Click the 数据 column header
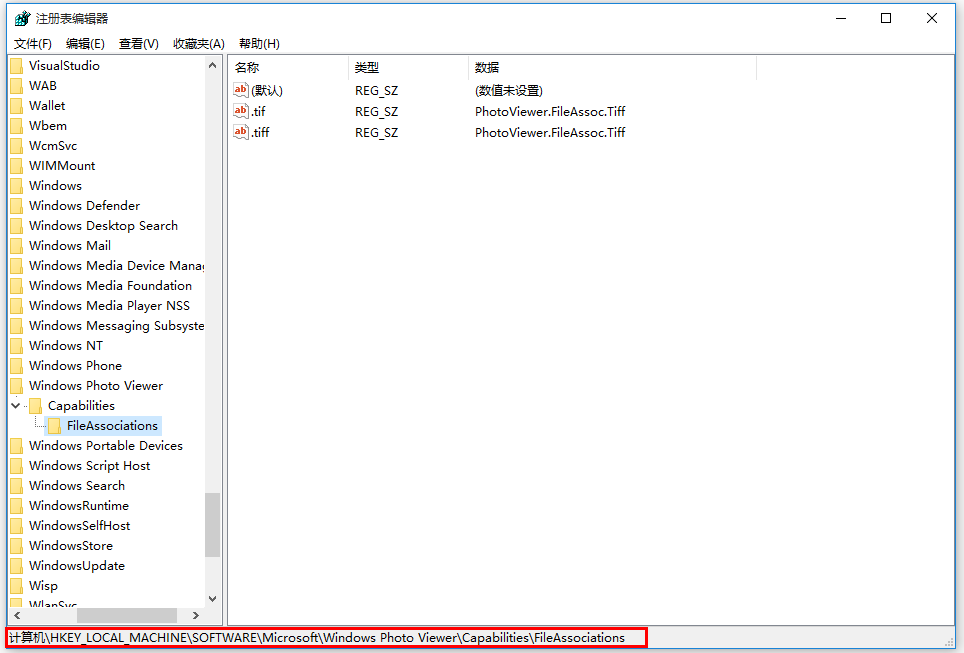The height and width of the screenshot is (653, 964). pos(486,67)
